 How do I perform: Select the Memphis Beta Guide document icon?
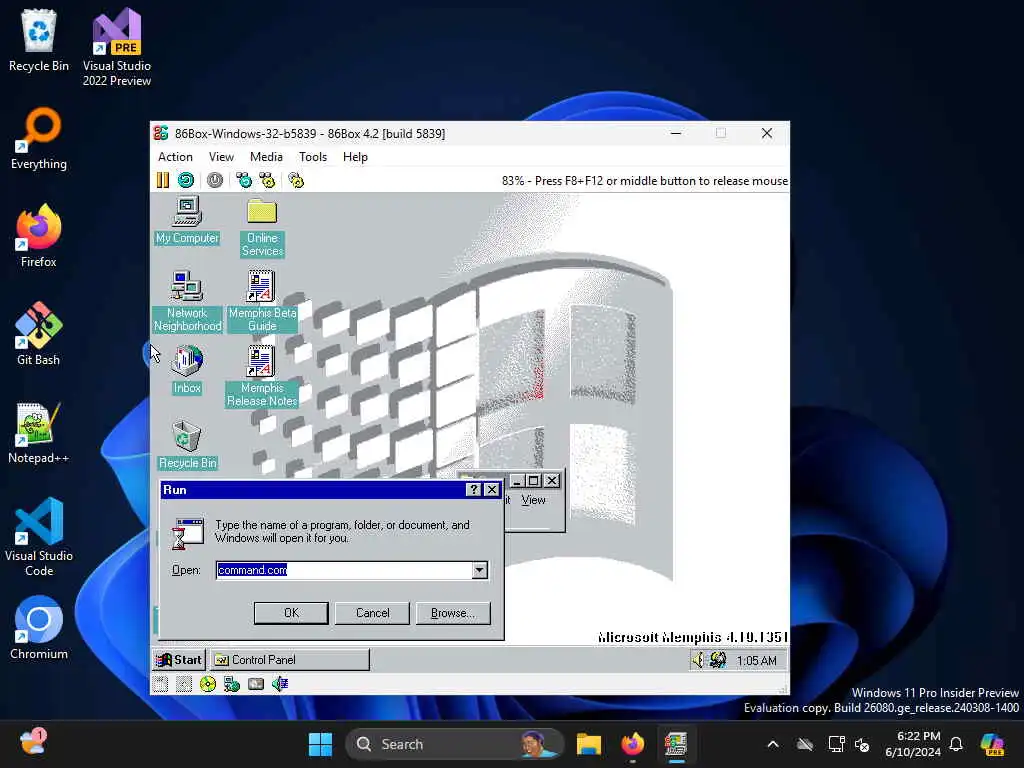point(262,301)
